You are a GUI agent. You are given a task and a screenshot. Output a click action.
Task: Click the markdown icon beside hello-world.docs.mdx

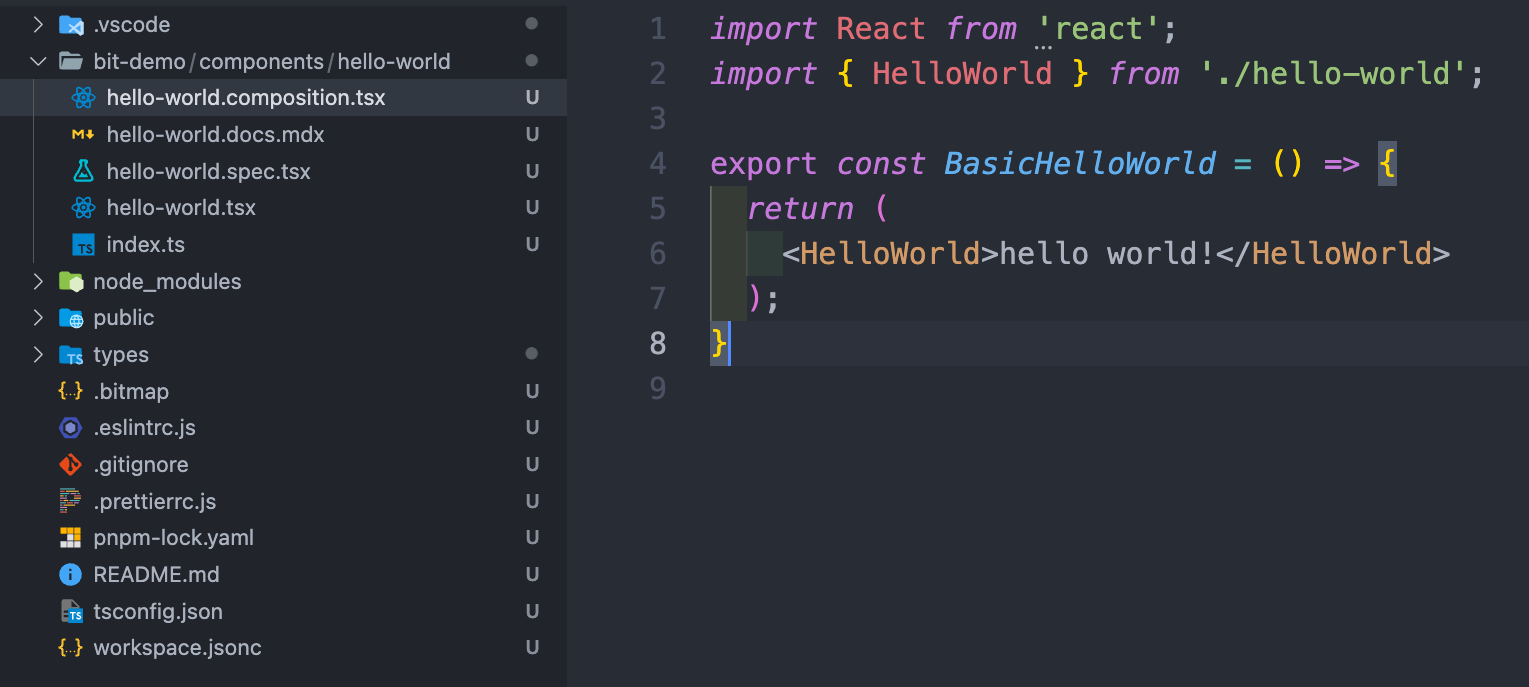(x=84, y=135)
